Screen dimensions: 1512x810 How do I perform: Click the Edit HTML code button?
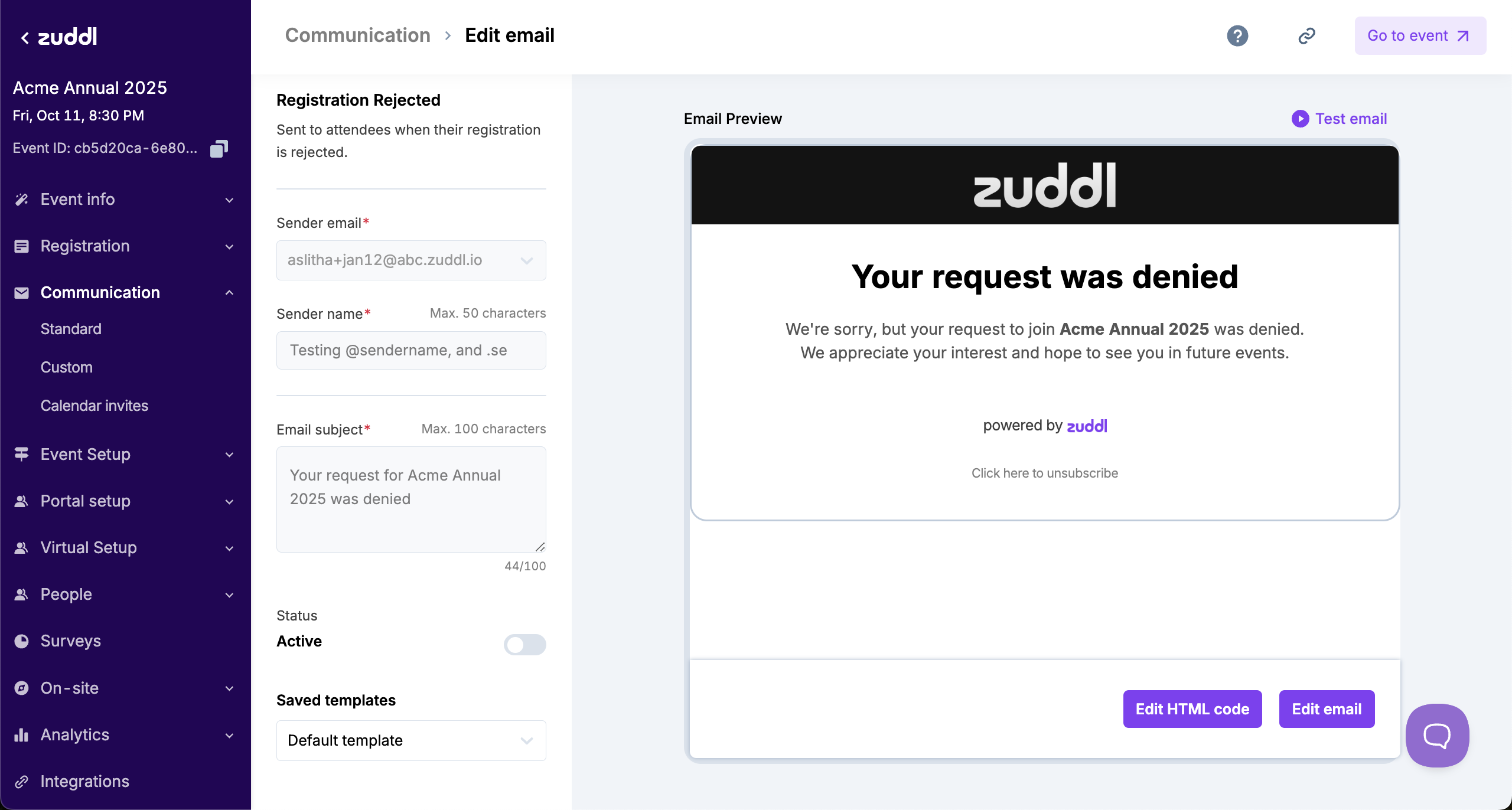1192,709
